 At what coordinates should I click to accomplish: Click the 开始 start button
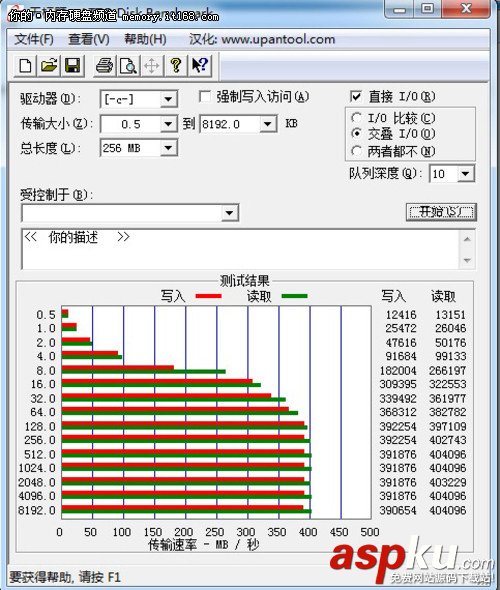point(441,212)
